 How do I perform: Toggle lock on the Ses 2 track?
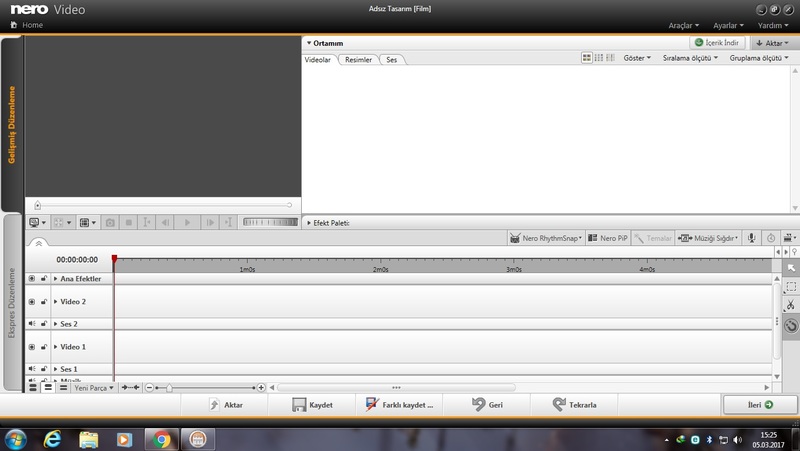[44, 323]
